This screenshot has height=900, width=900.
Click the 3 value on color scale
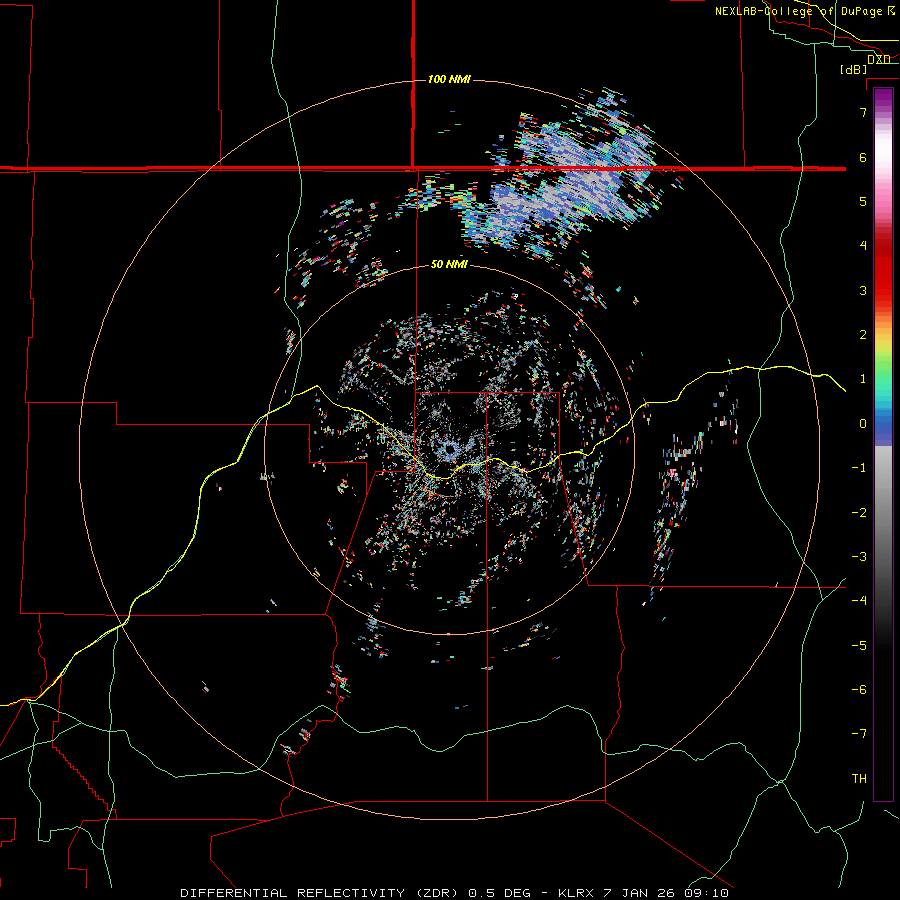(863, 290)
